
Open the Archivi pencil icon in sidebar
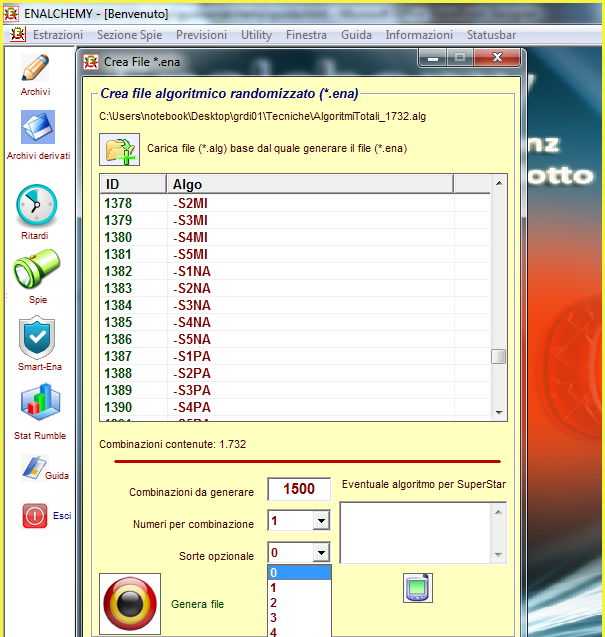coord(35,68)
